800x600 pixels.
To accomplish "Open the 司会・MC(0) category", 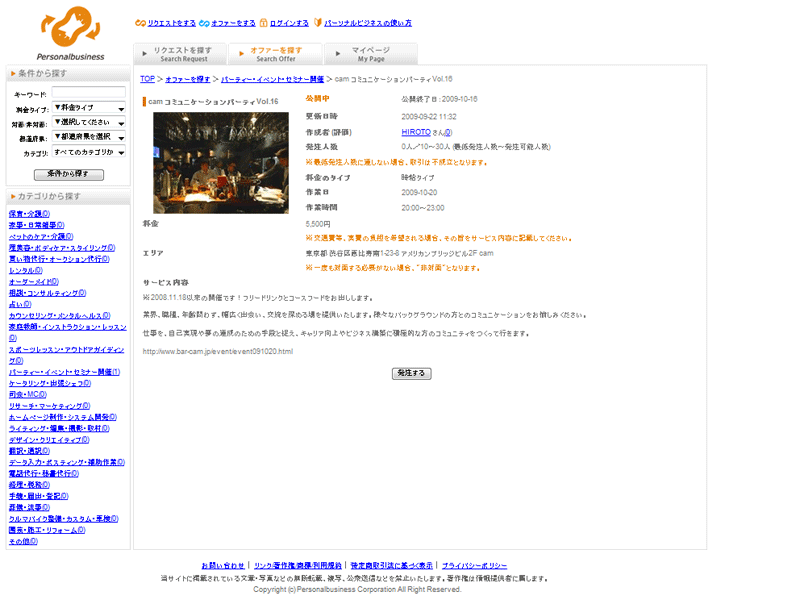I will pos(28,394).
